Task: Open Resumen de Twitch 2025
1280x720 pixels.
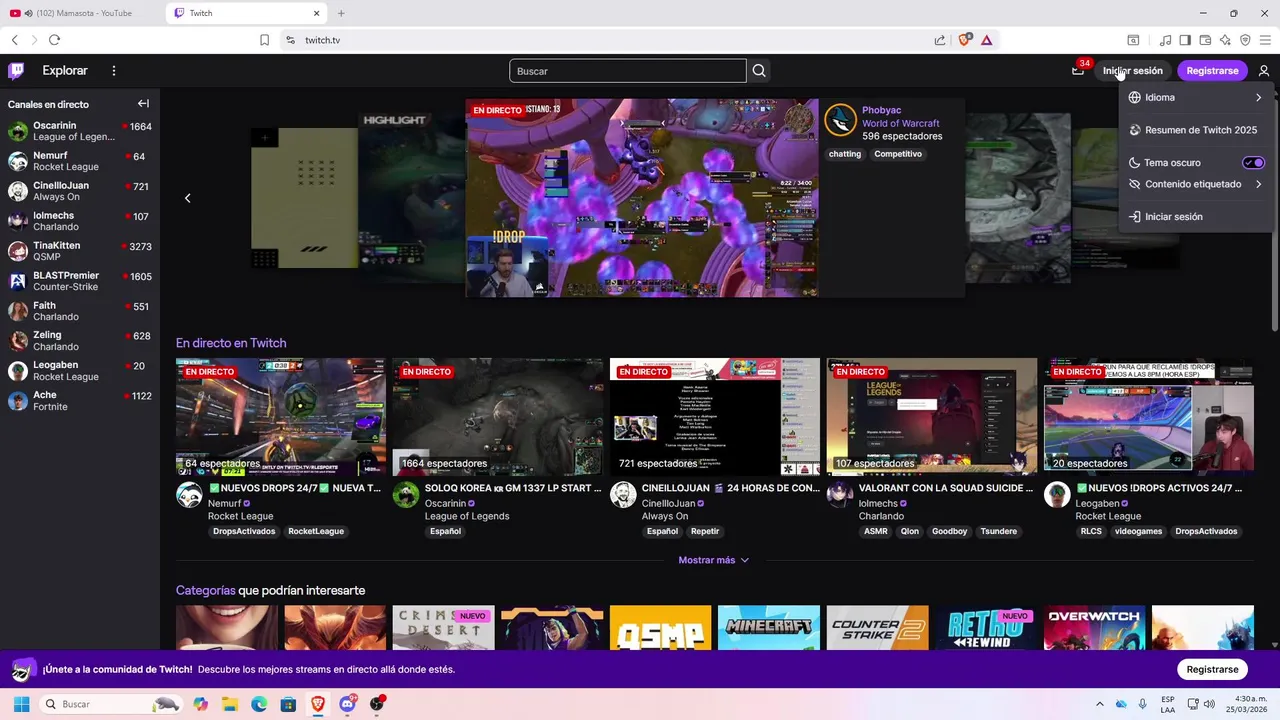Action: (x=1196, y=130)
